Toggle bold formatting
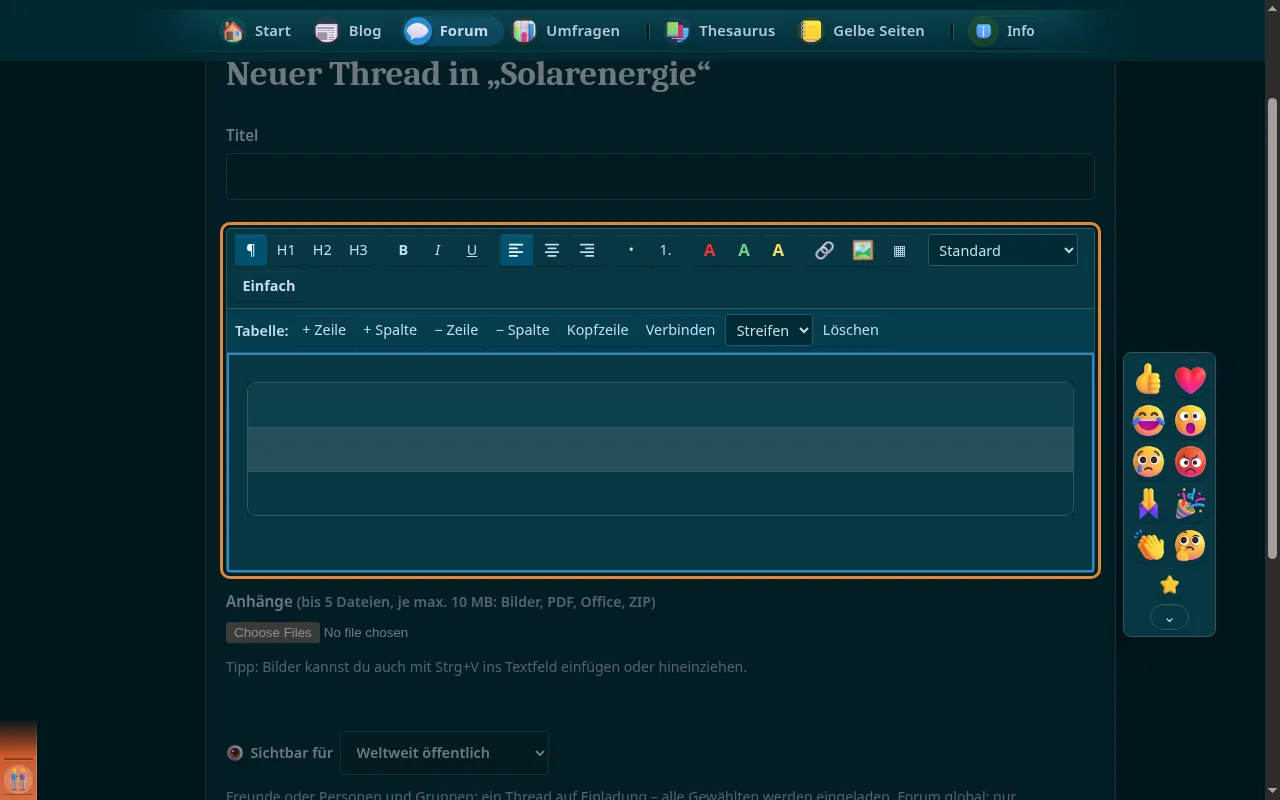The height and width of the screenshot is (800, 1280). pos(403,250)
